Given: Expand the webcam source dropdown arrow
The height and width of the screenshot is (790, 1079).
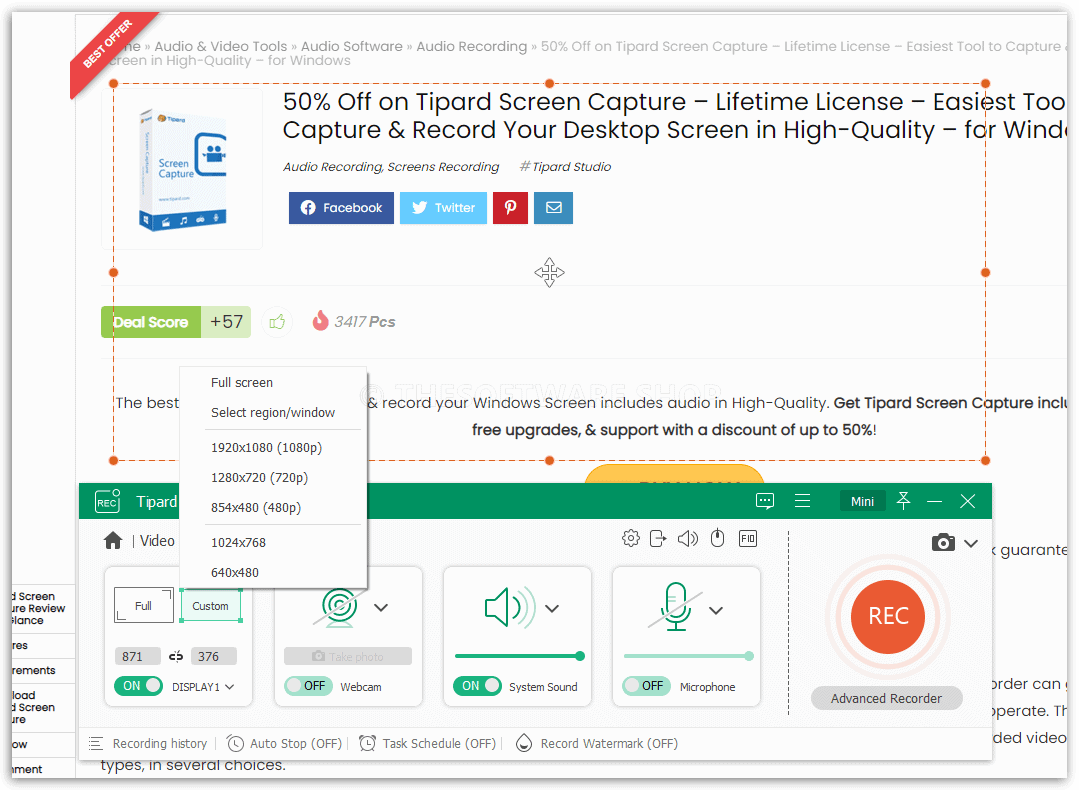Looking at the screenshot, I should coord(381,608).
